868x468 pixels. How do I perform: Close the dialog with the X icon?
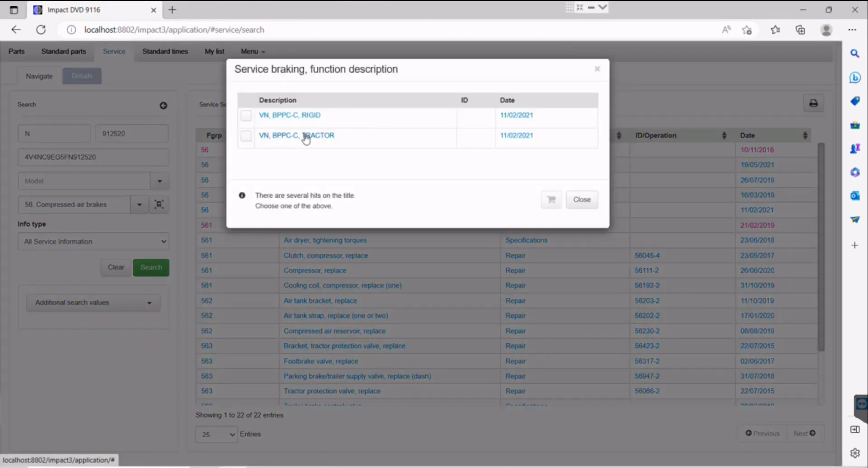pos(597,70)
